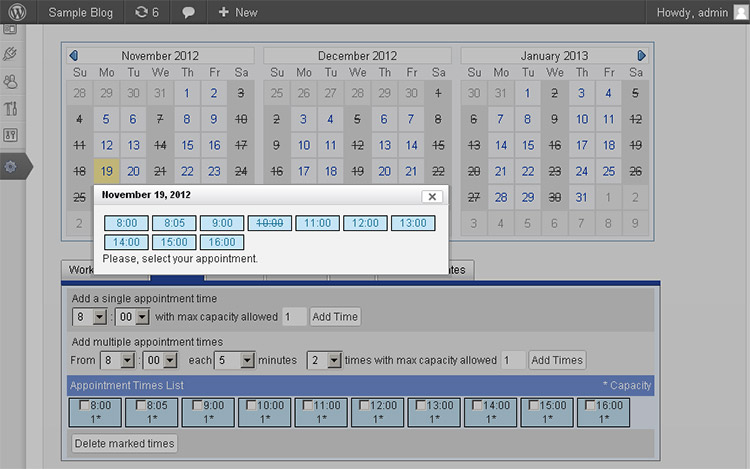Screen dimensions: 750x469
Task: Open single appointment minutes dropdown
Action: click(x=132, y=316)
